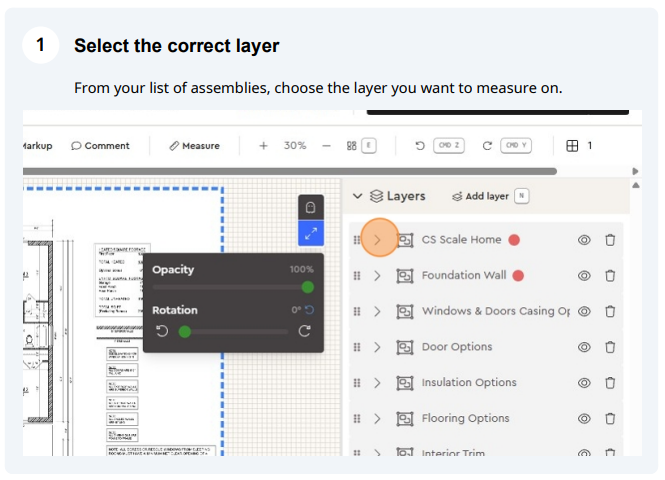Undo the last action

click(420, 146)
